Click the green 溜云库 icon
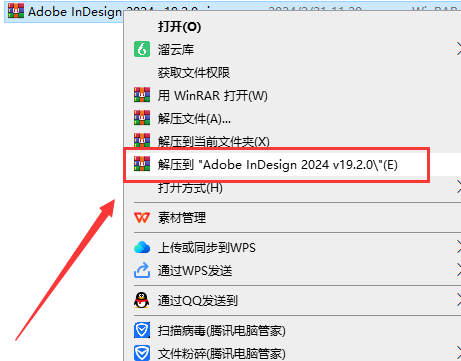The height and width of the screenshot is (361, 461). [142, 50]
